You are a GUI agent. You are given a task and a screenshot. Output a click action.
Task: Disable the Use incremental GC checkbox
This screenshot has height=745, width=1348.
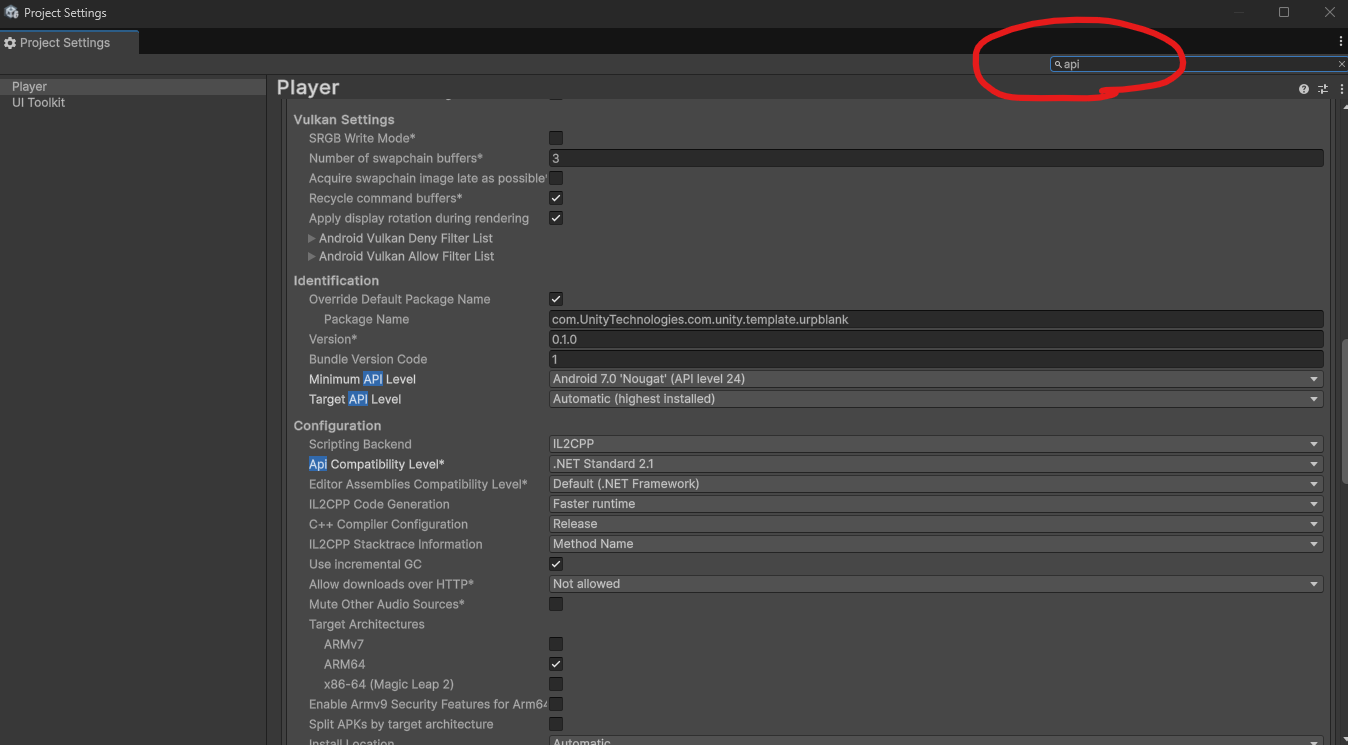pyautogui.click(x=556, y=564)
